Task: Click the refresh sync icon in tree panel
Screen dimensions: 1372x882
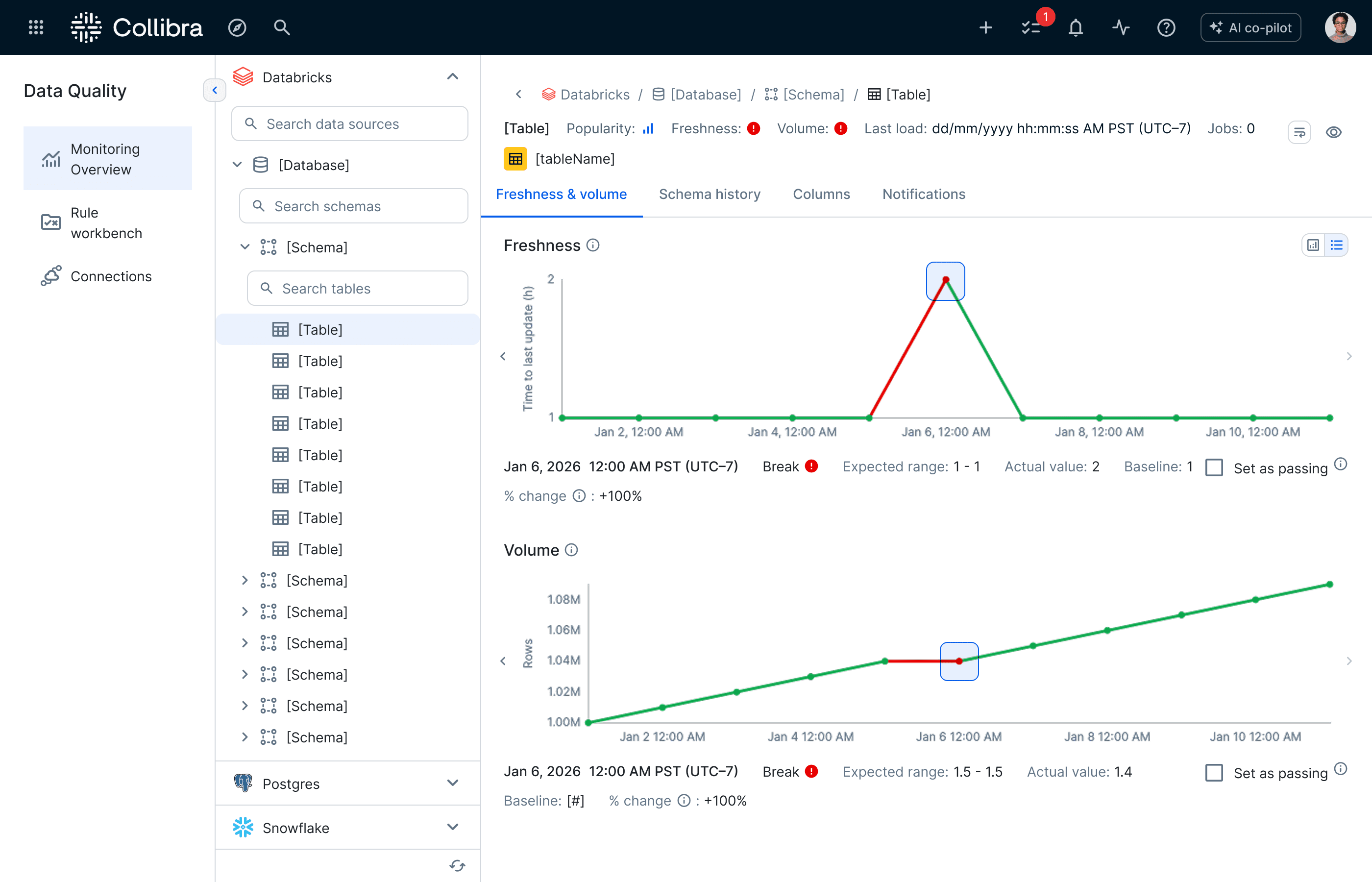Action: [457, 866]
